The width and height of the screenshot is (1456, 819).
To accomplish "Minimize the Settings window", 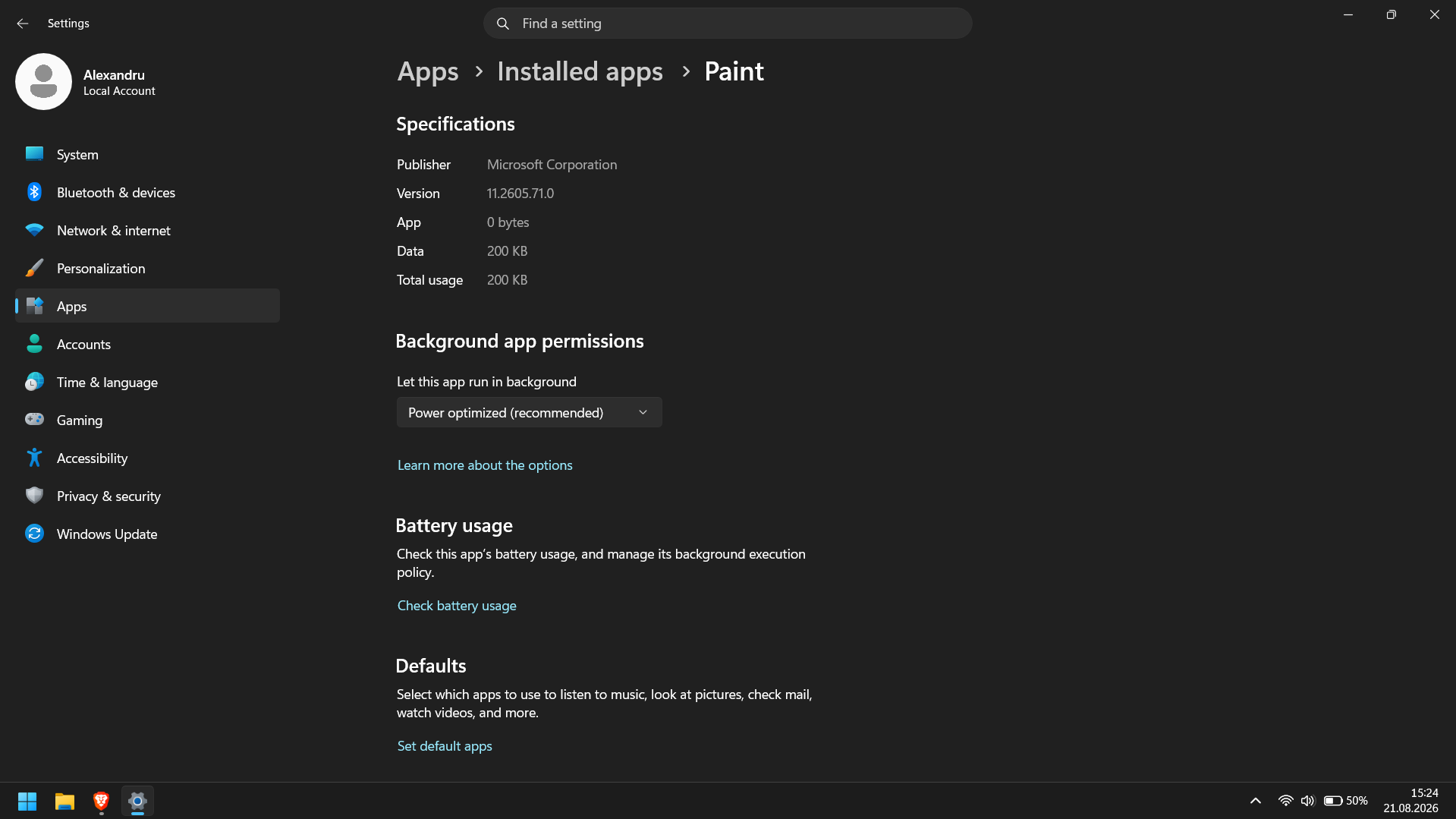I will pyautogui.click(x=1348, y=14).
